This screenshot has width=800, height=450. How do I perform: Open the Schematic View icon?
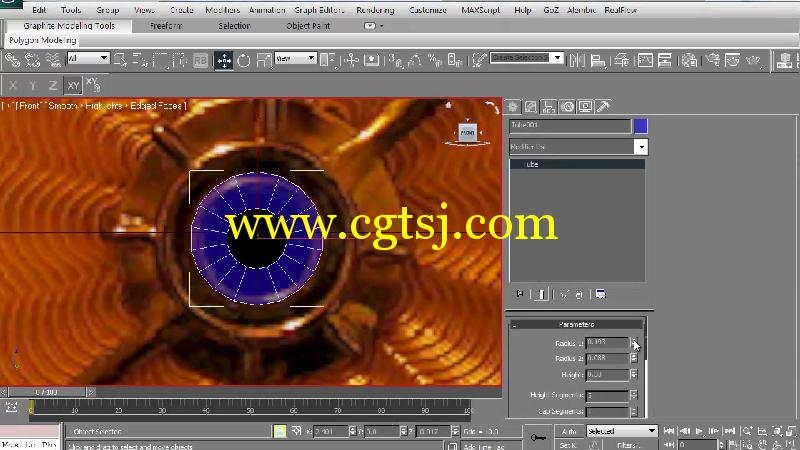[x=665, y=60]
